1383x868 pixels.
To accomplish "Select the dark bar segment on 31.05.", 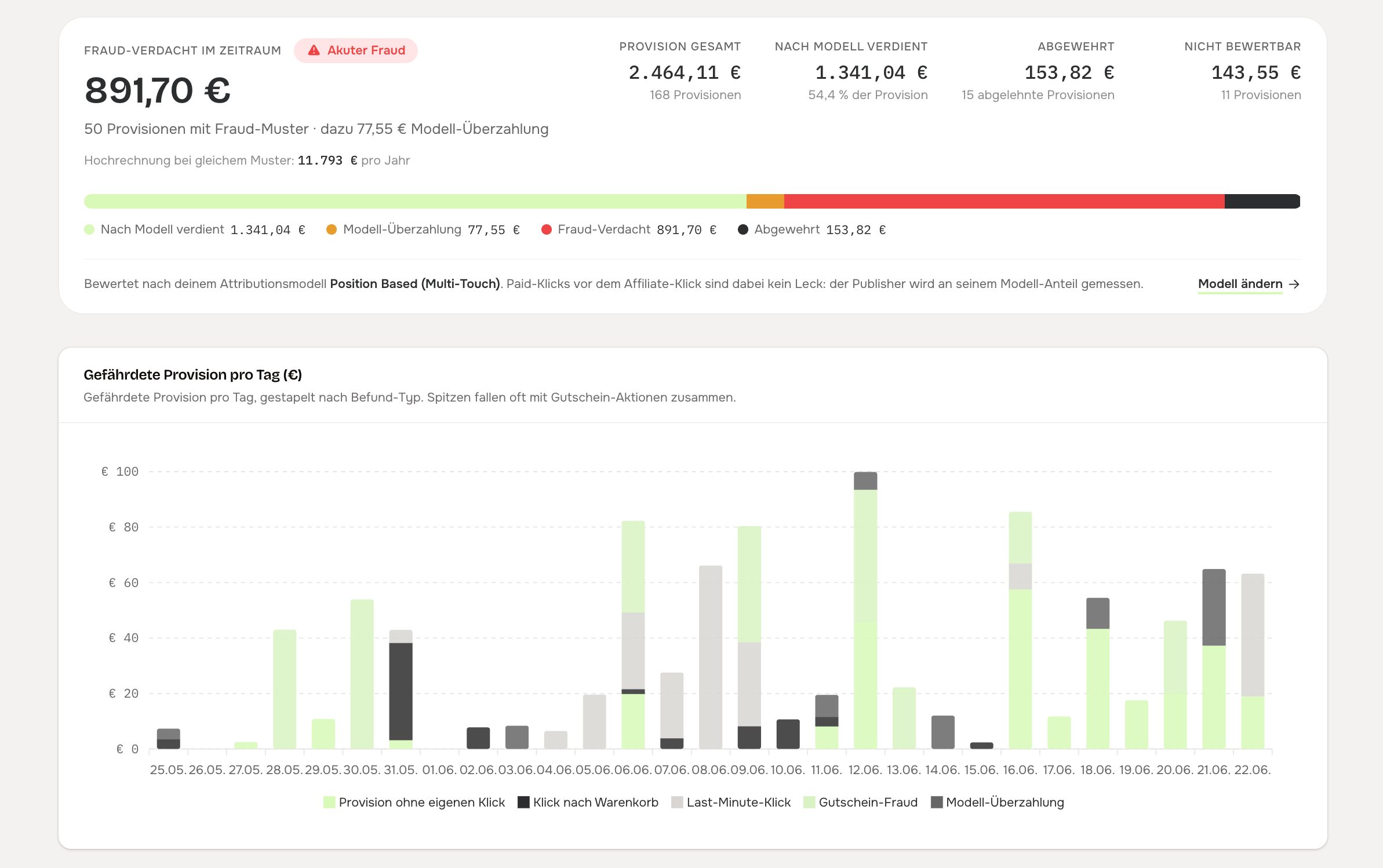I will (x=401, y=691).
